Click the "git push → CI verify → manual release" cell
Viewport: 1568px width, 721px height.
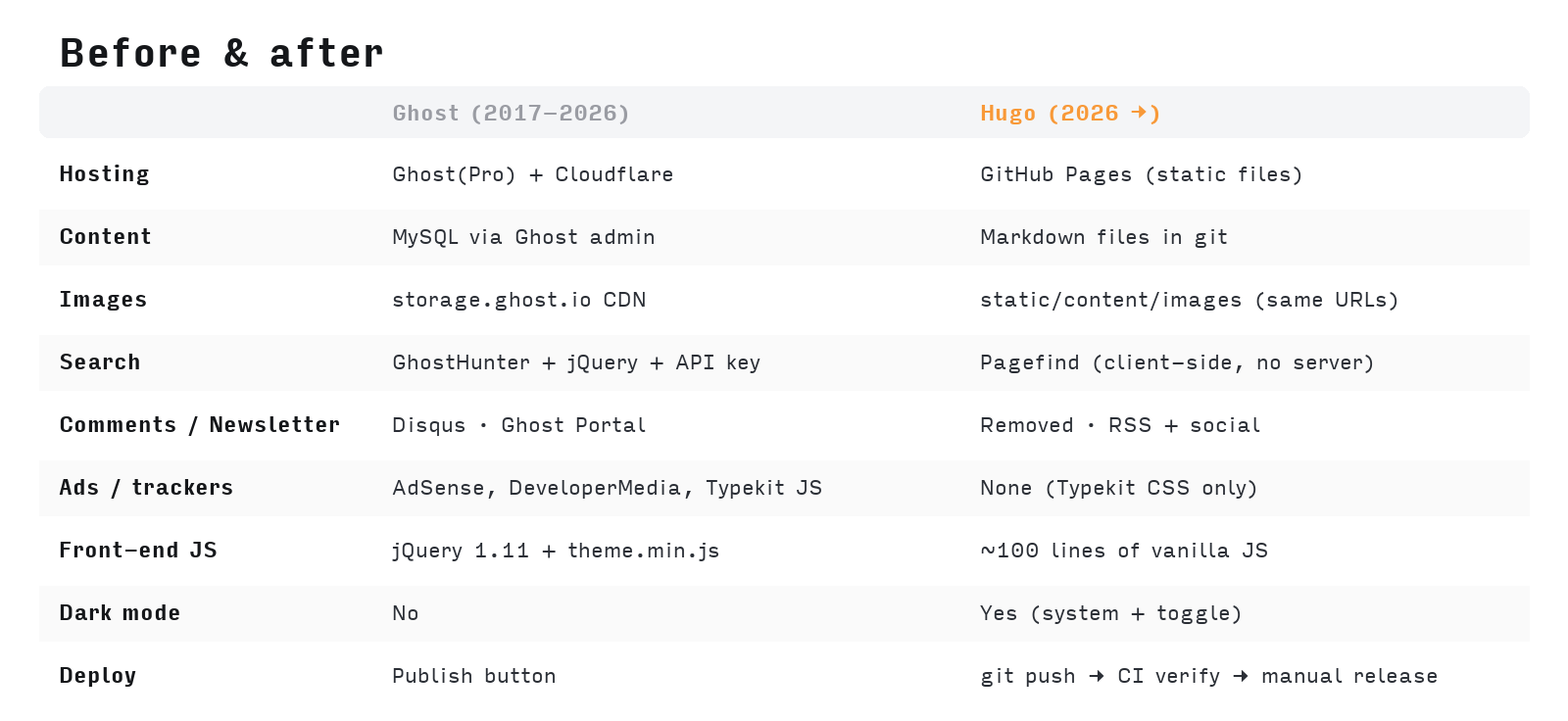pos(1208,676)
